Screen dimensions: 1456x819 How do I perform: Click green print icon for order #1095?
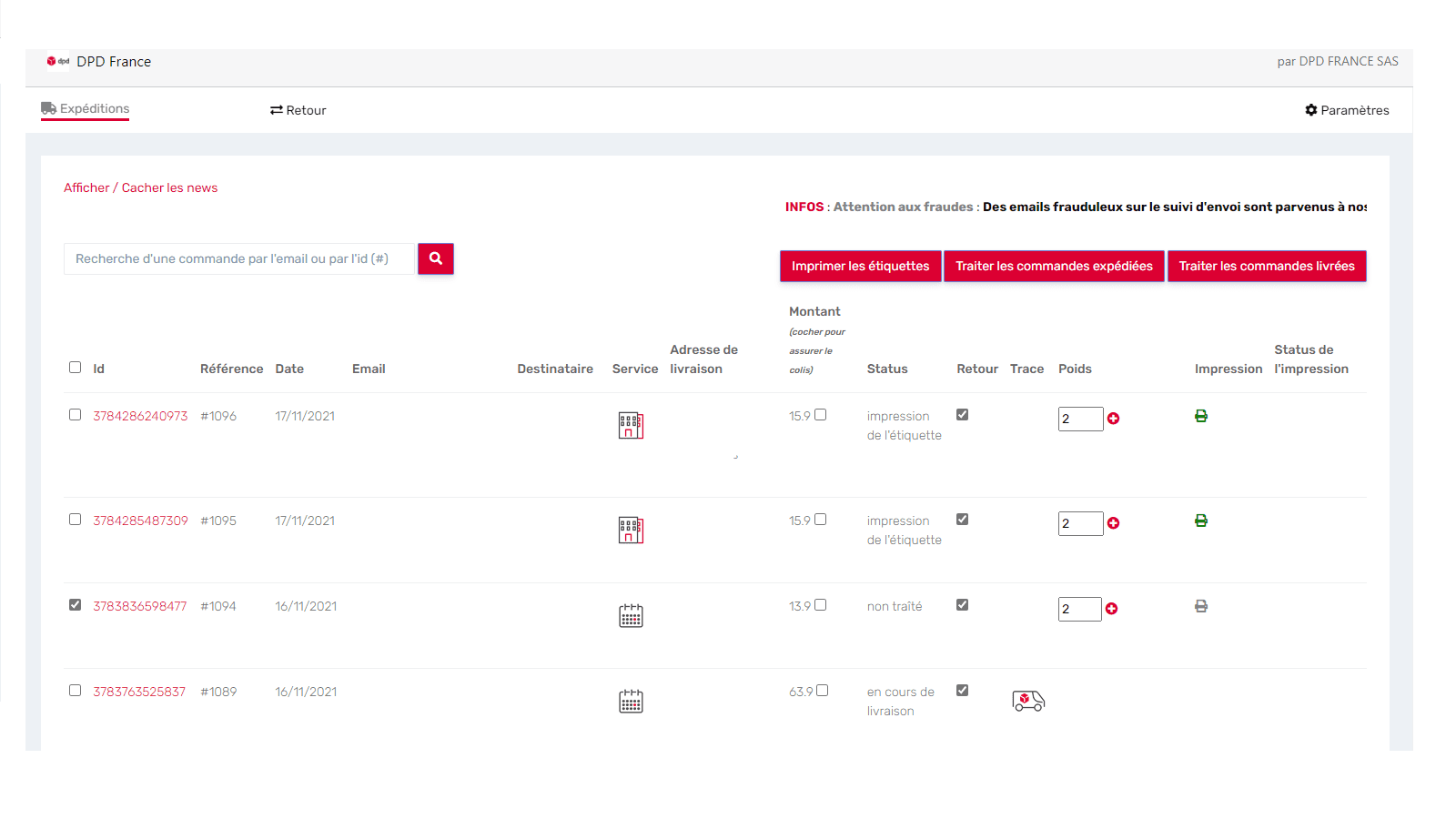(1201, 521)
